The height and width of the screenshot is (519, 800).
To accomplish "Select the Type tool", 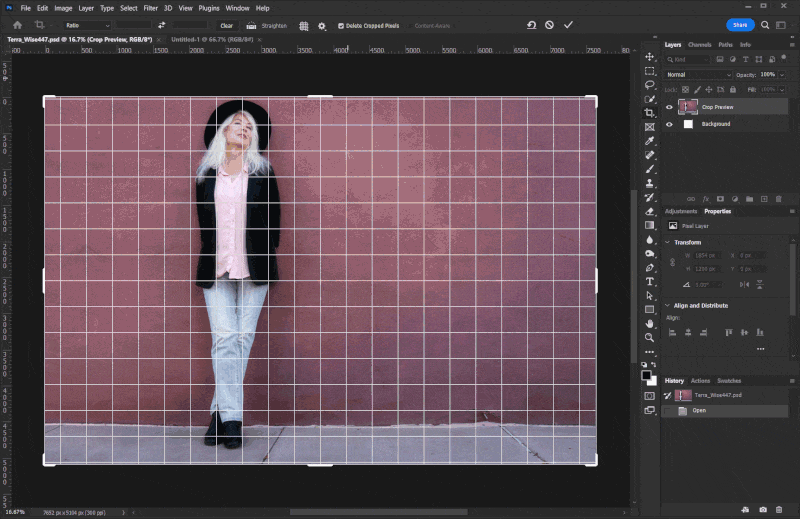I will click(x=650, y=282).
